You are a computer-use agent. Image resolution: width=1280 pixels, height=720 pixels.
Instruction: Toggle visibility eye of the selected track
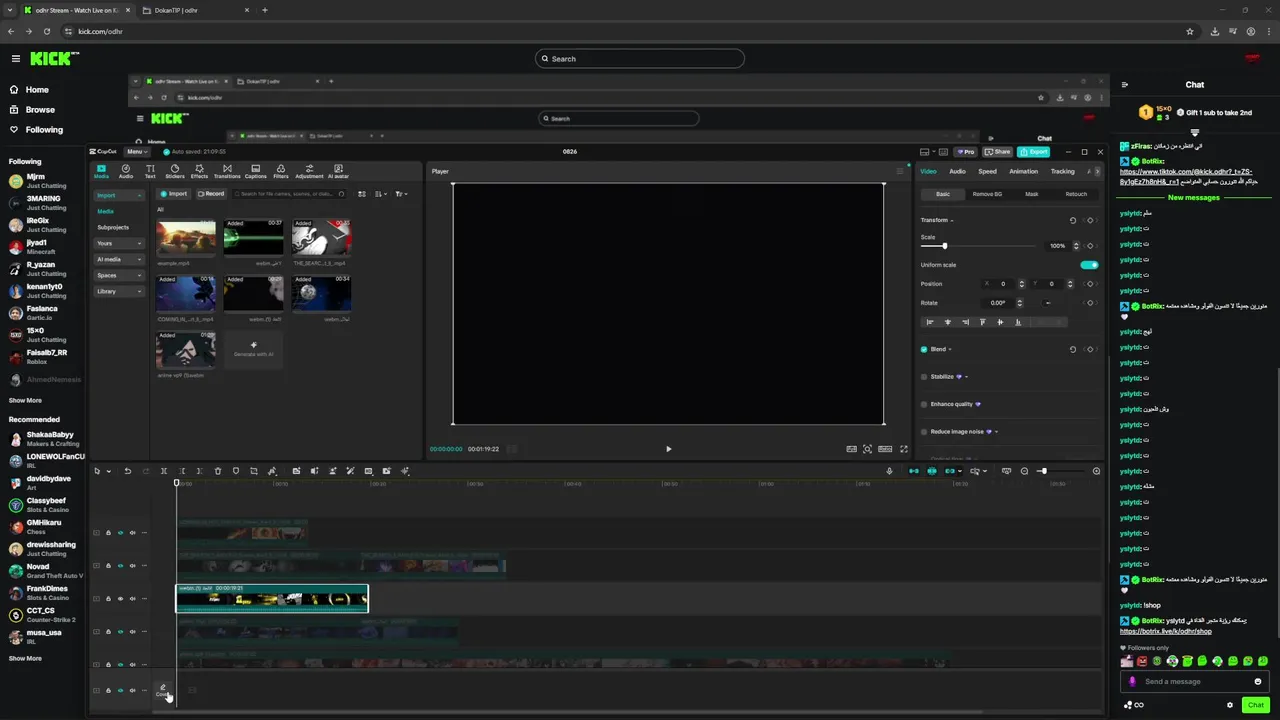tap(120, 599)
